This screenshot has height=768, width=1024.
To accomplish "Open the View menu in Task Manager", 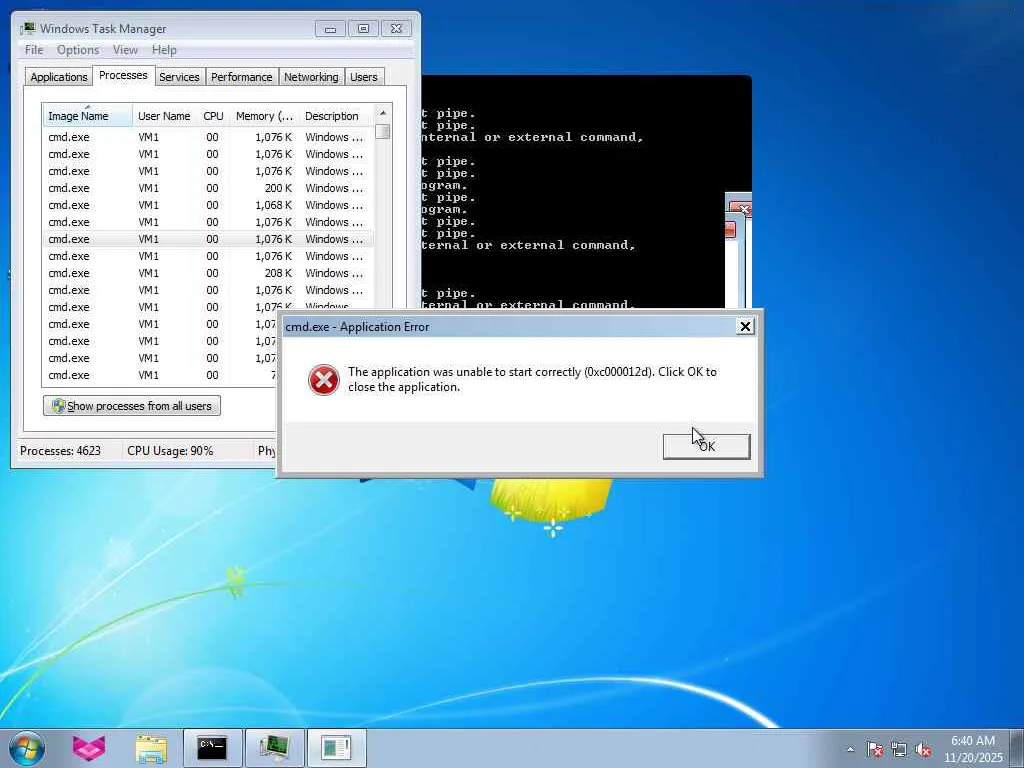I will (x=125, y=50).
